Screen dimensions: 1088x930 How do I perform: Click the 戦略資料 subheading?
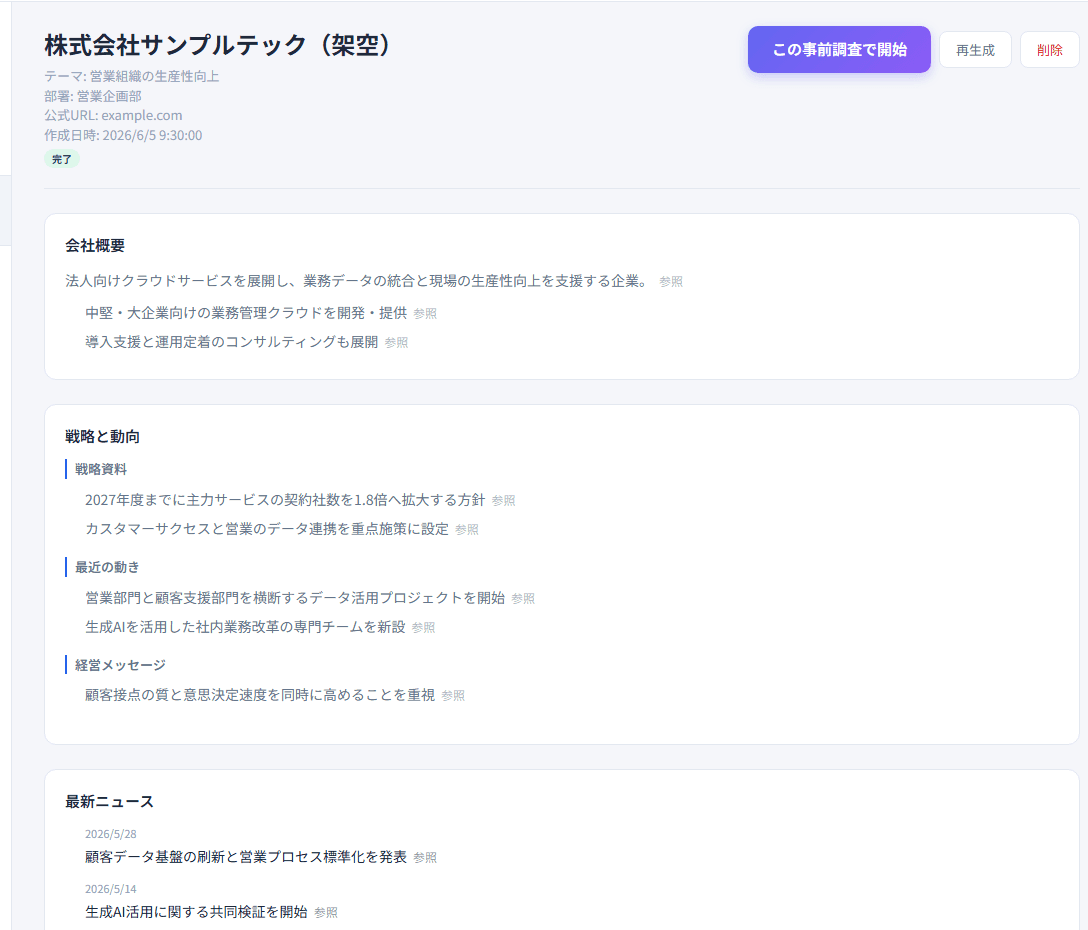[101, 469]
